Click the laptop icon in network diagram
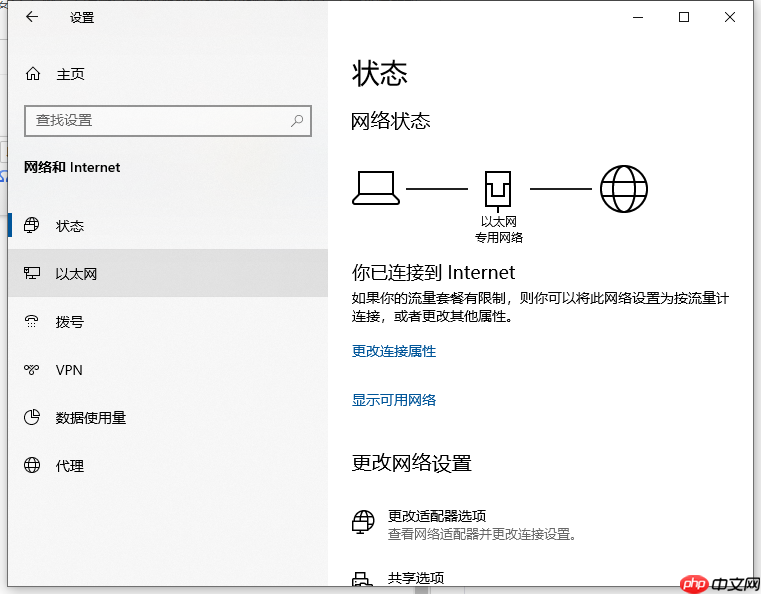 [x=376, y=188]
